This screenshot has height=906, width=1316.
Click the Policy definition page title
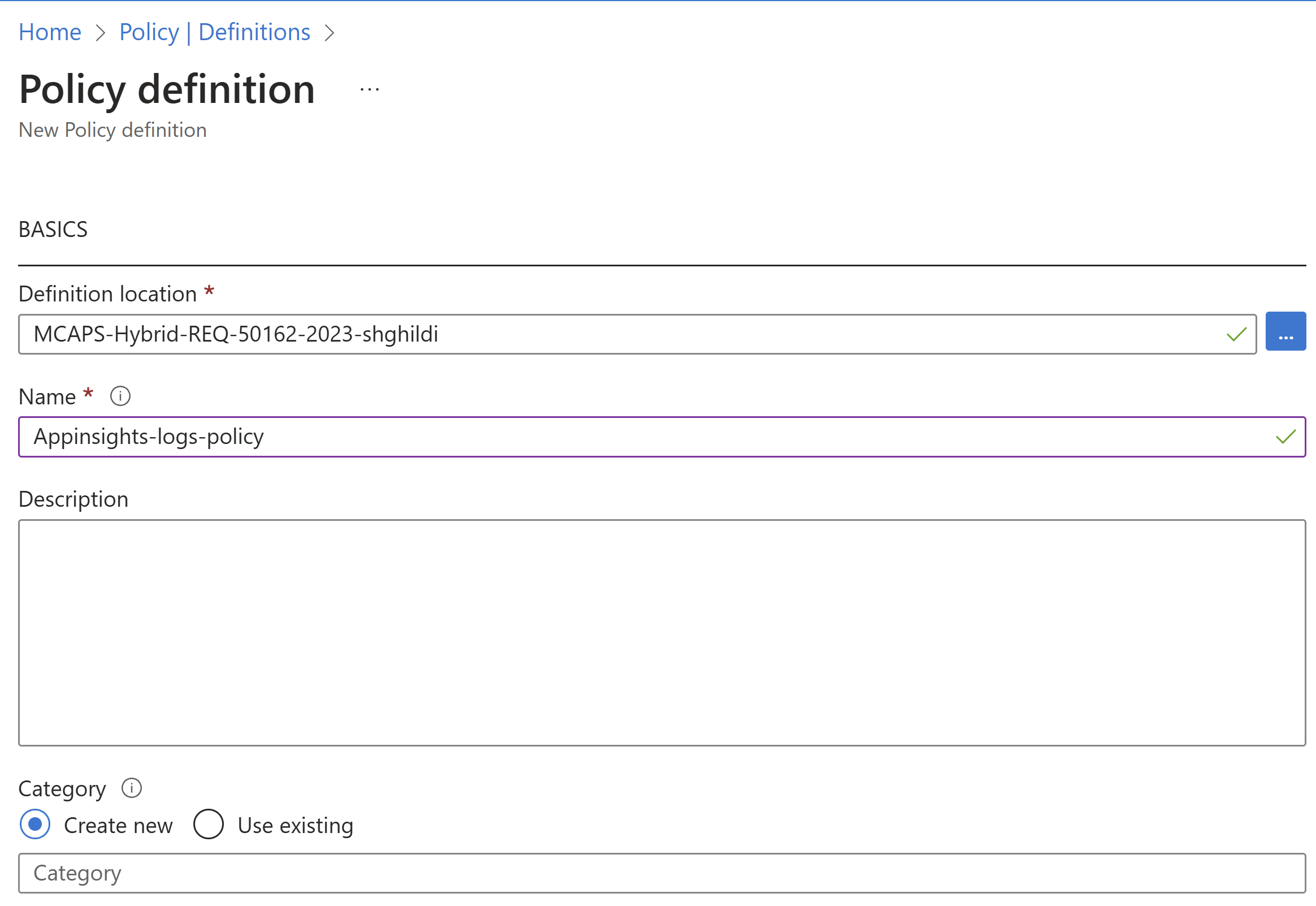(167, 90)
